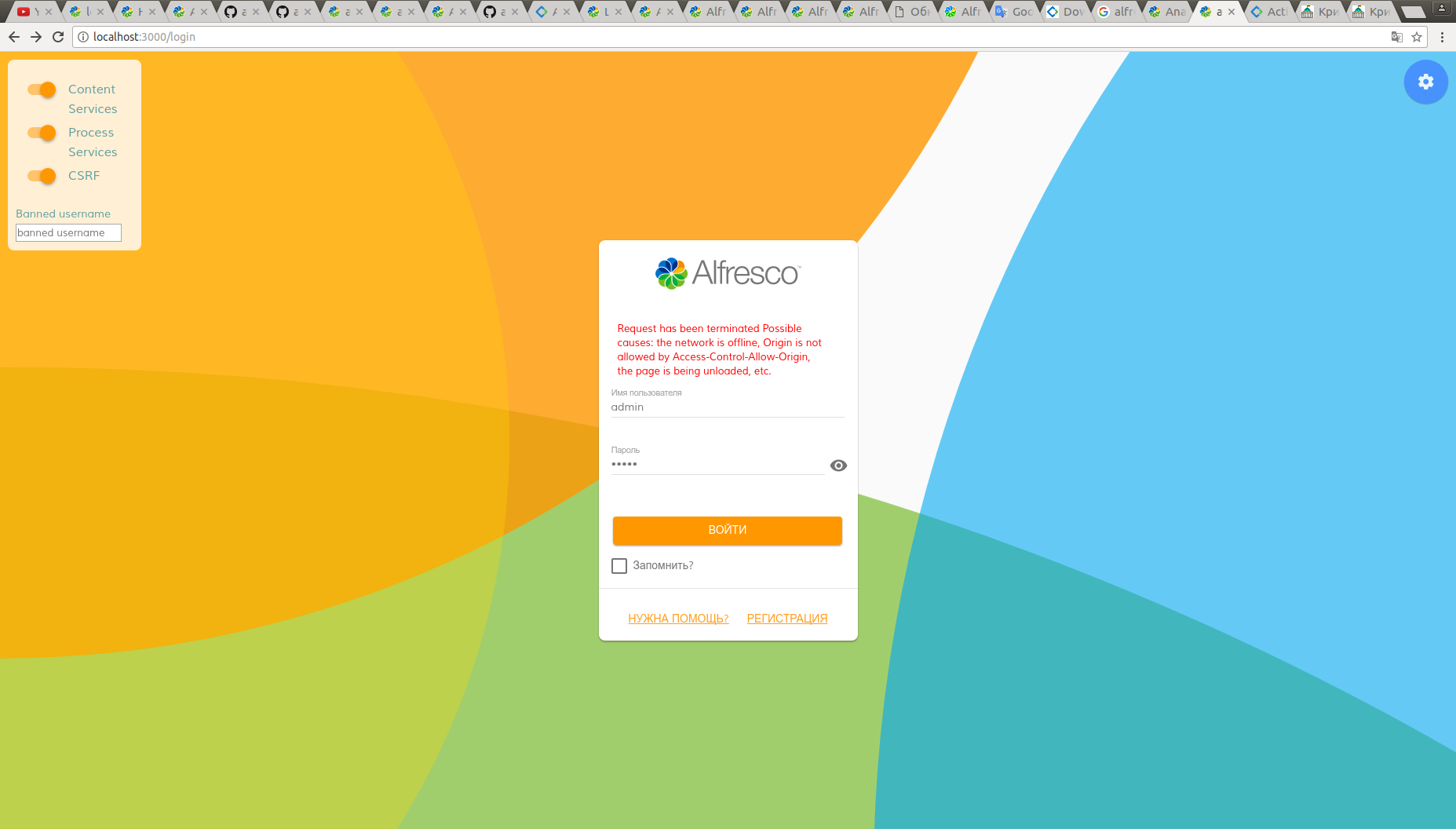Check the Запомнить? checkbox

click(619, 566)
